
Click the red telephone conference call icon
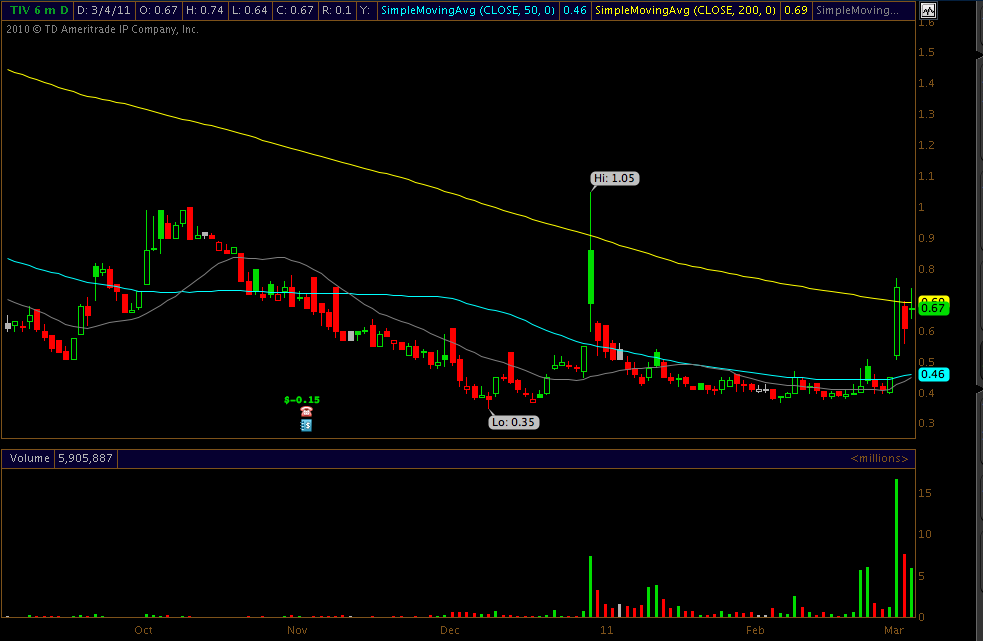[x=306, y=411]
